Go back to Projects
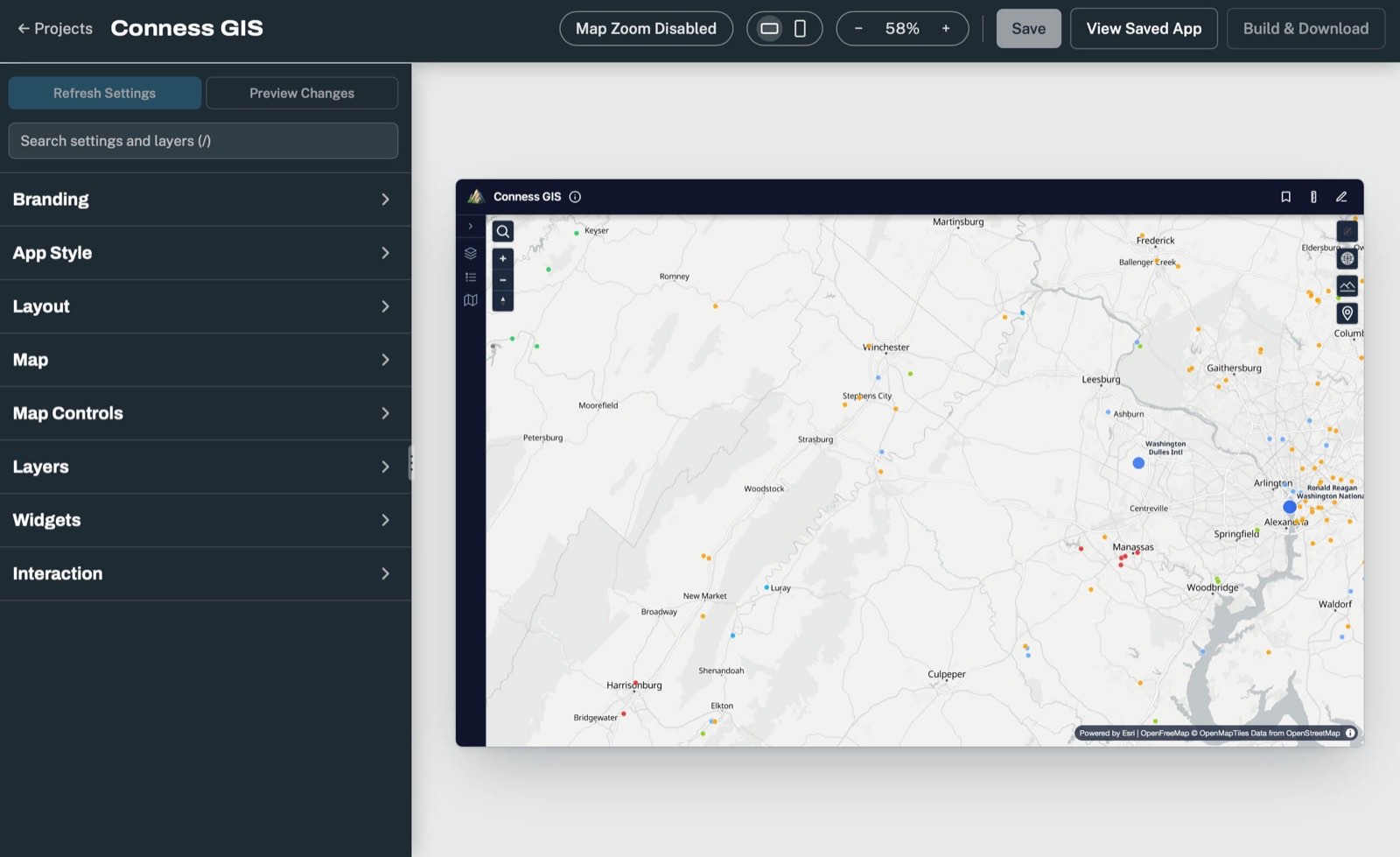Viewport: 1400px width, 857px height. click(x=55, y=29)
